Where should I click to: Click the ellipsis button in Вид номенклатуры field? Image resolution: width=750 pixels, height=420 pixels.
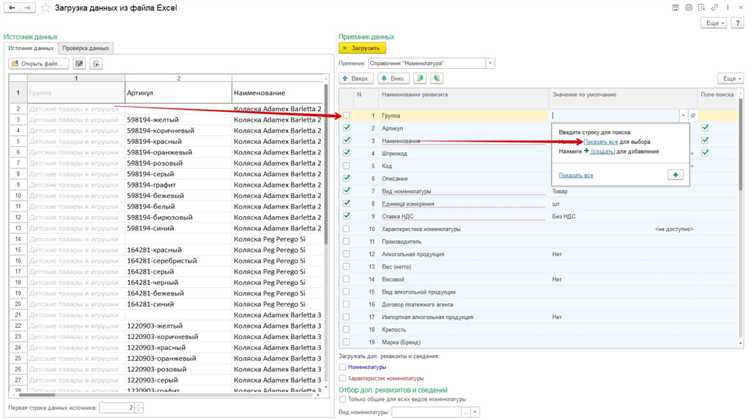coord(466,412)
